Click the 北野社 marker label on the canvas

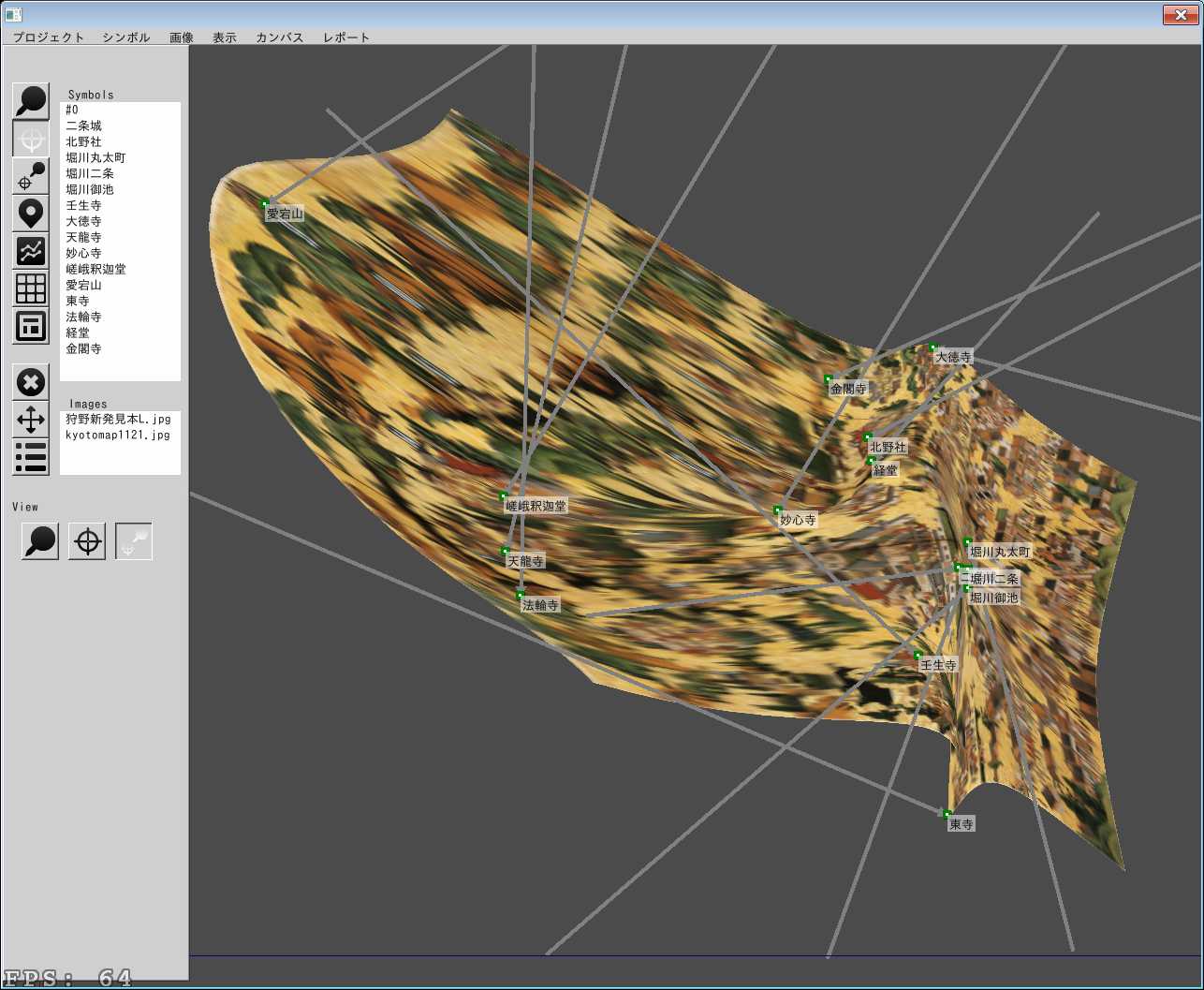point(888,448)
